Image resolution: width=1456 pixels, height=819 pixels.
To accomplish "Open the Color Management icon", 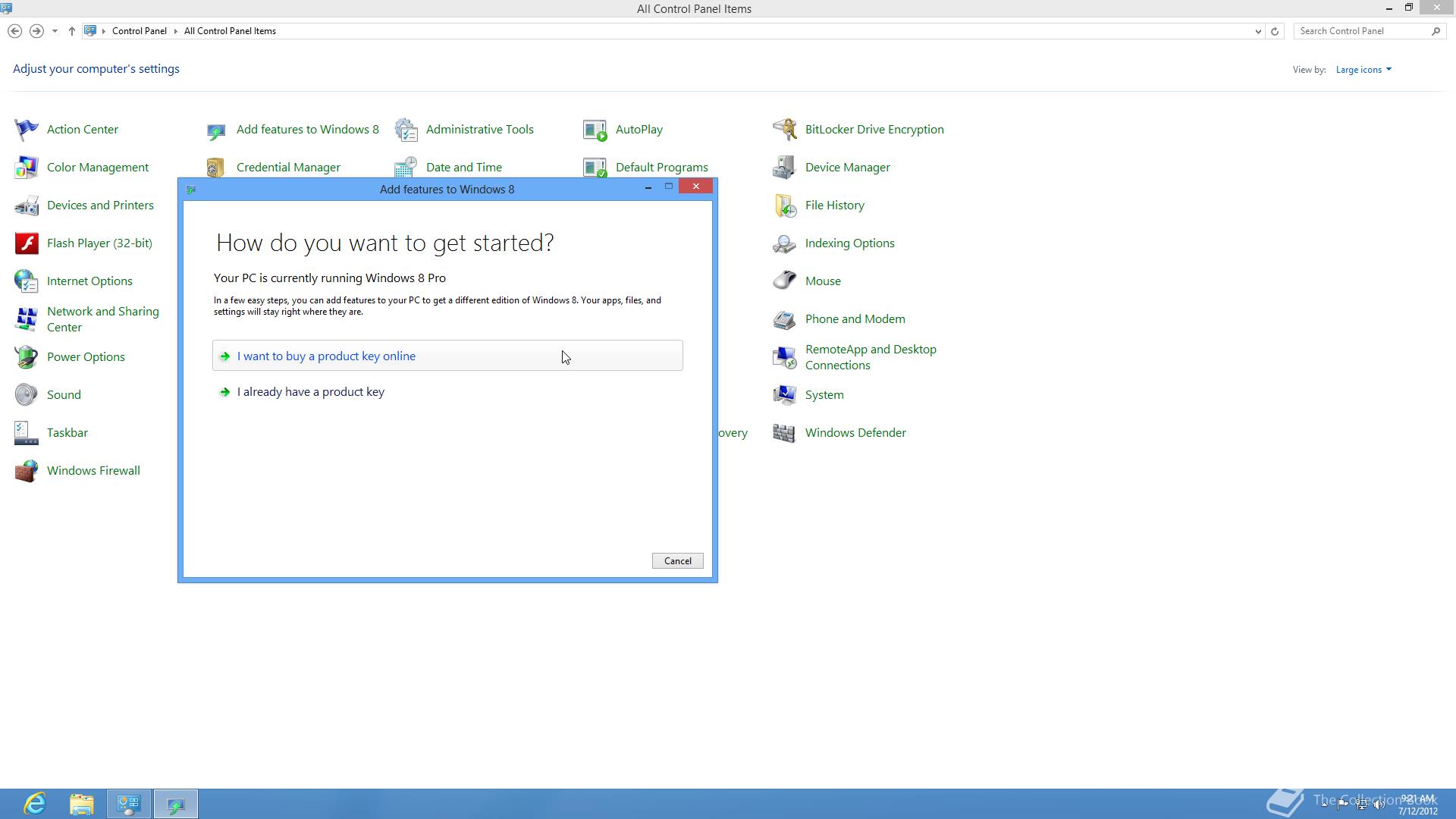I will pos(27,168).
